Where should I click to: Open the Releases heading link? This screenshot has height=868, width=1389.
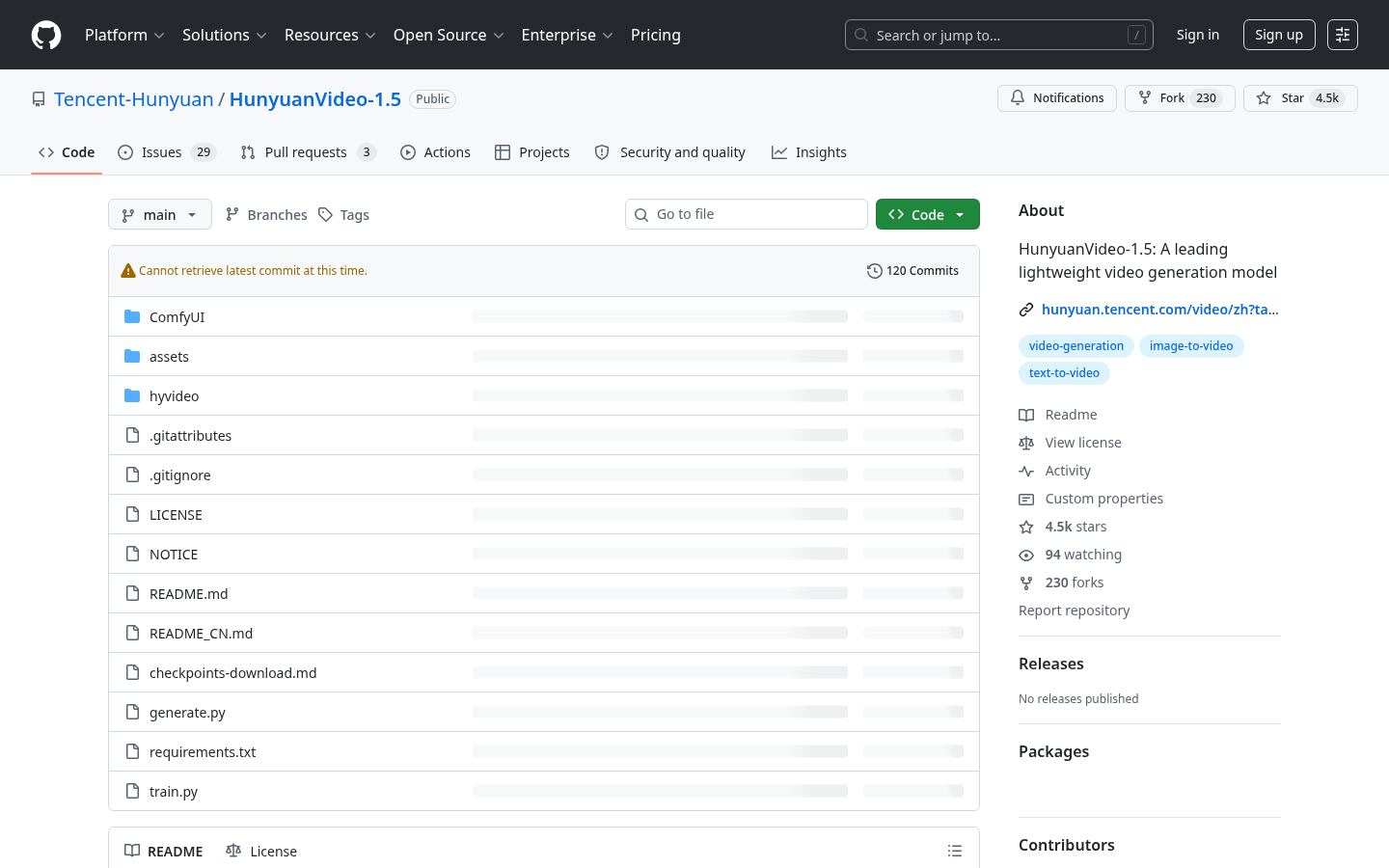coord(1051,664)
